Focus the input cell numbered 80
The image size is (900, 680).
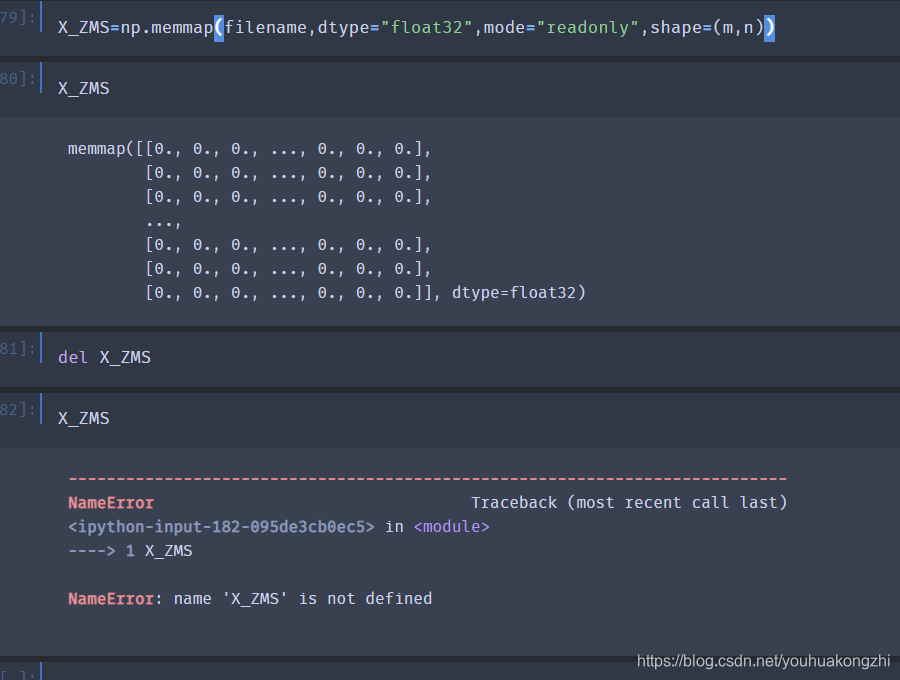(471, 89)
